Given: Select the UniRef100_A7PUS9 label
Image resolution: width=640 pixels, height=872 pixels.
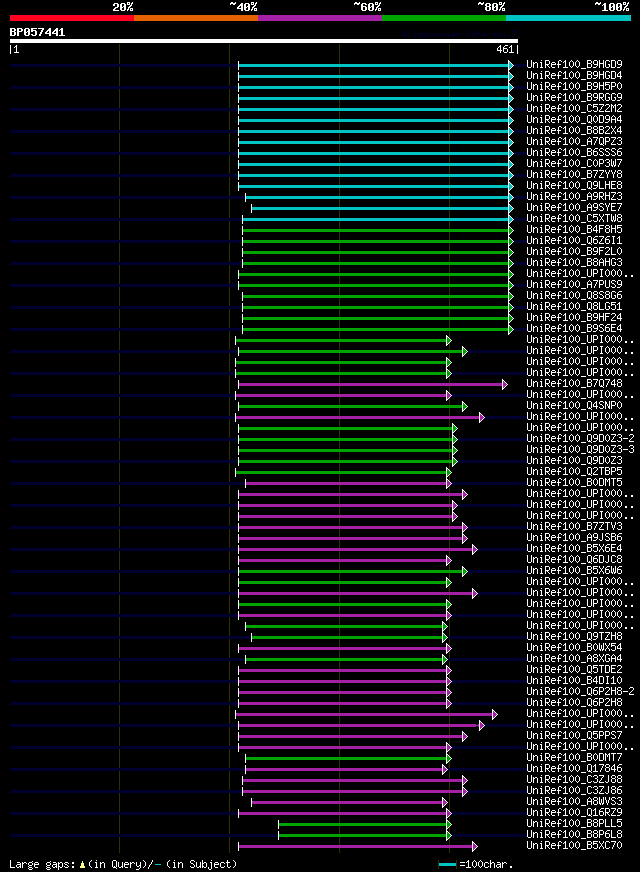Looking at the screenshot, I should tap(574, 285).
